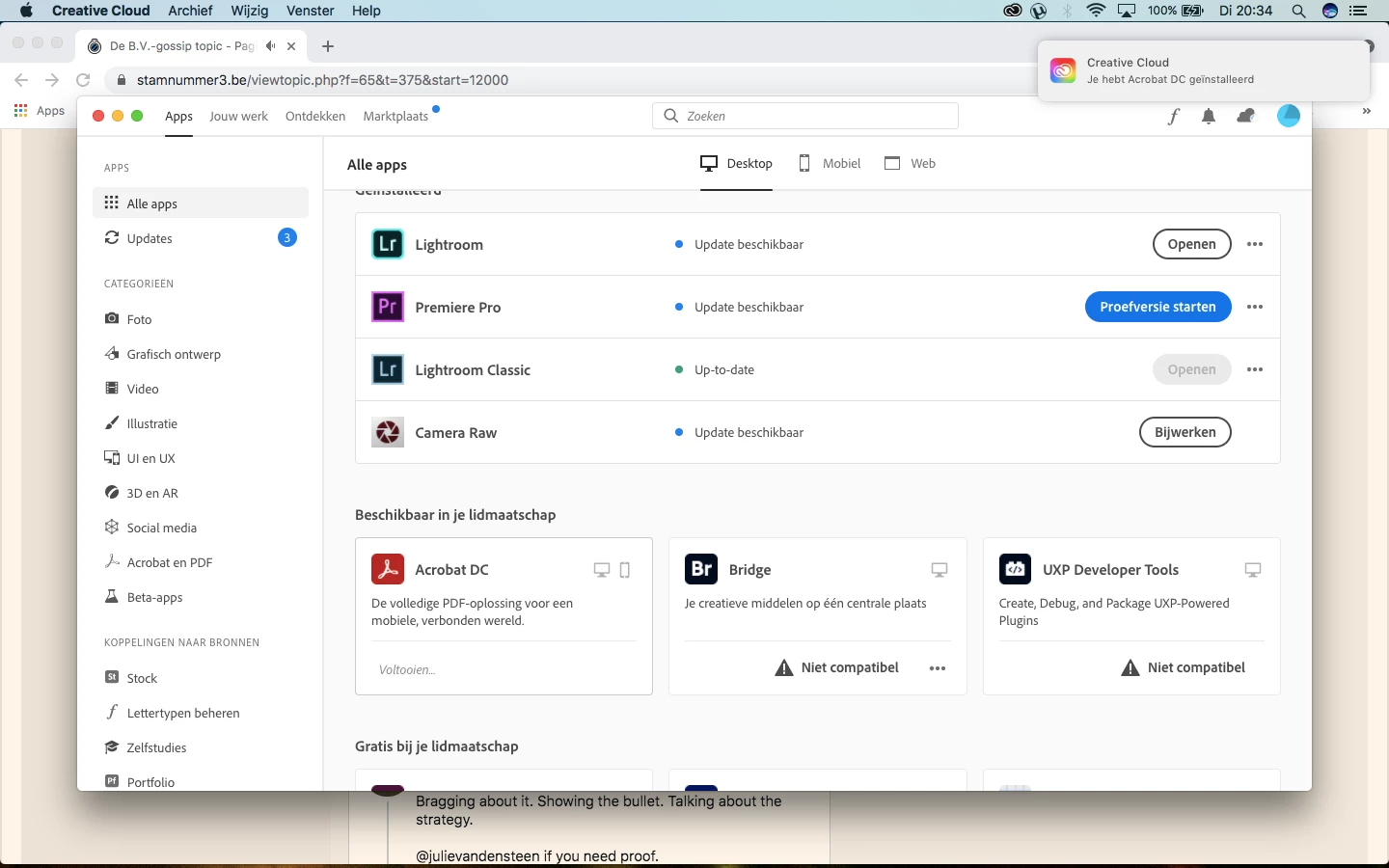This screenshot has width=1389, height=868.
Task: Switch to Marktplaats tab
Action: (x=395, y=116)
